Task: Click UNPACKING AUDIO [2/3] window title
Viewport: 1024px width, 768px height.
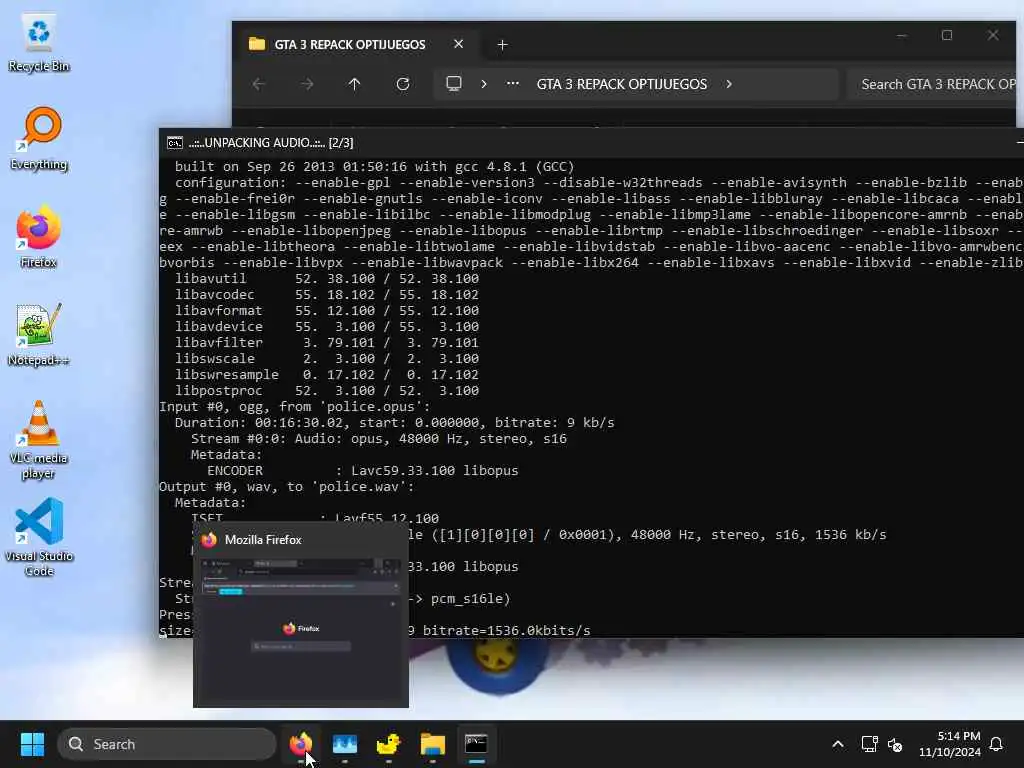Action: coord(271,143)
